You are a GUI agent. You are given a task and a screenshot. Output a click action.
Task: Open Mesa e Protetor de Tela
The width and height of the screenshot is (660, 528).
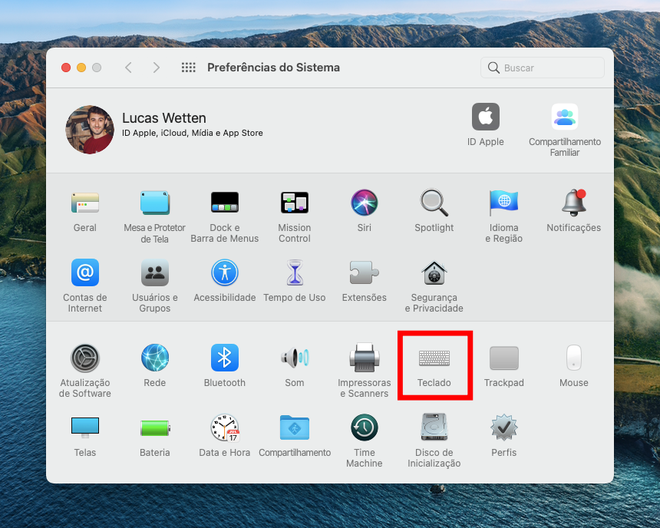[154, 203]
